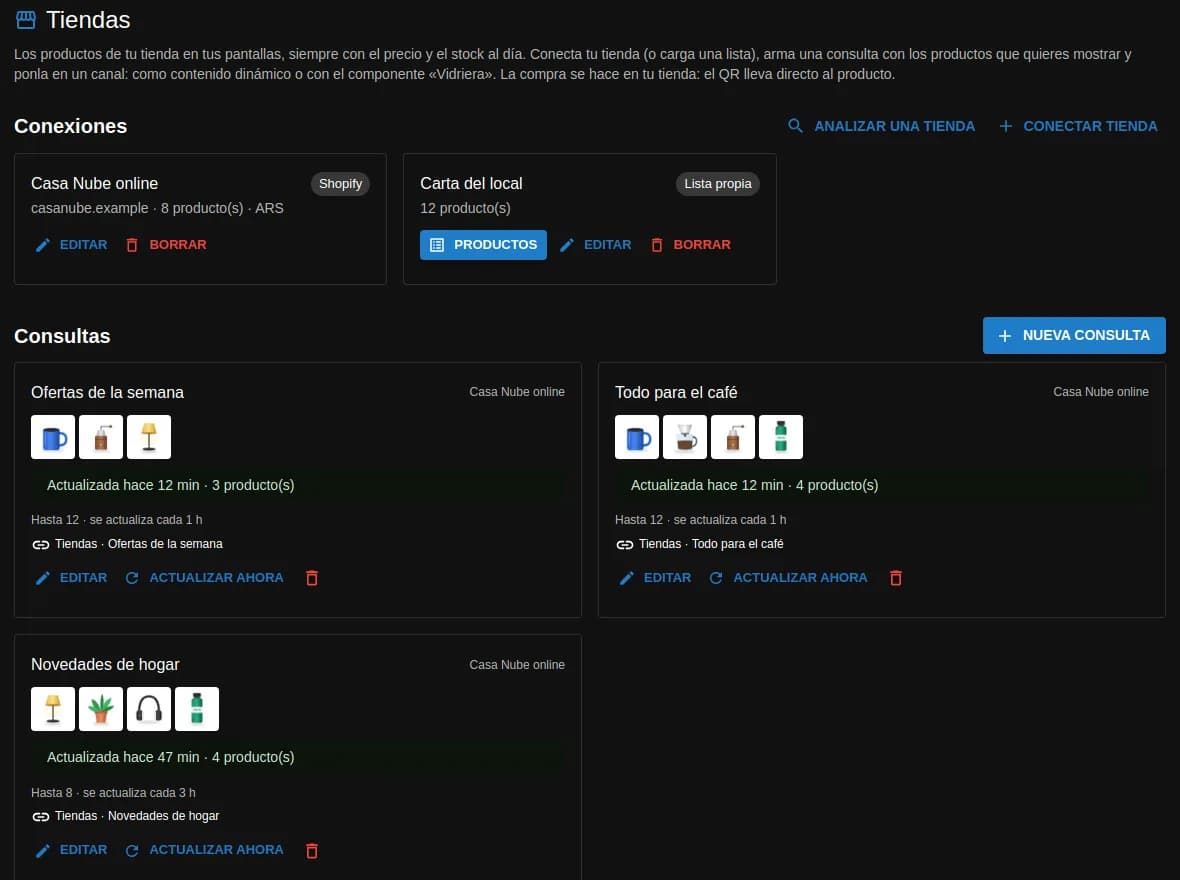Click 'Hasta 8 · se actualiza cada 3 h'
1180x880 pixels.
pyautogui.click(x=113, y=792)
